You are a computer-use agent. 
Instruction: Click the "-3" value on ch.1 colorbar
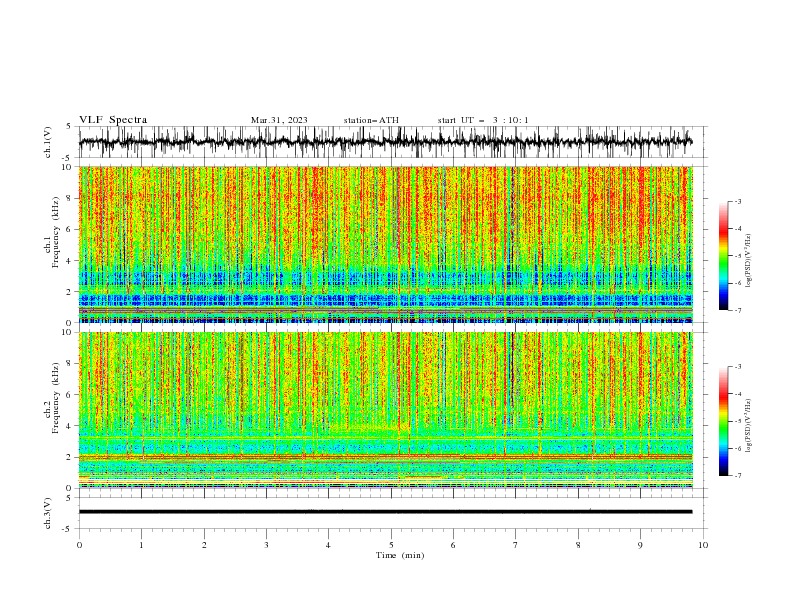pos(738,201)
